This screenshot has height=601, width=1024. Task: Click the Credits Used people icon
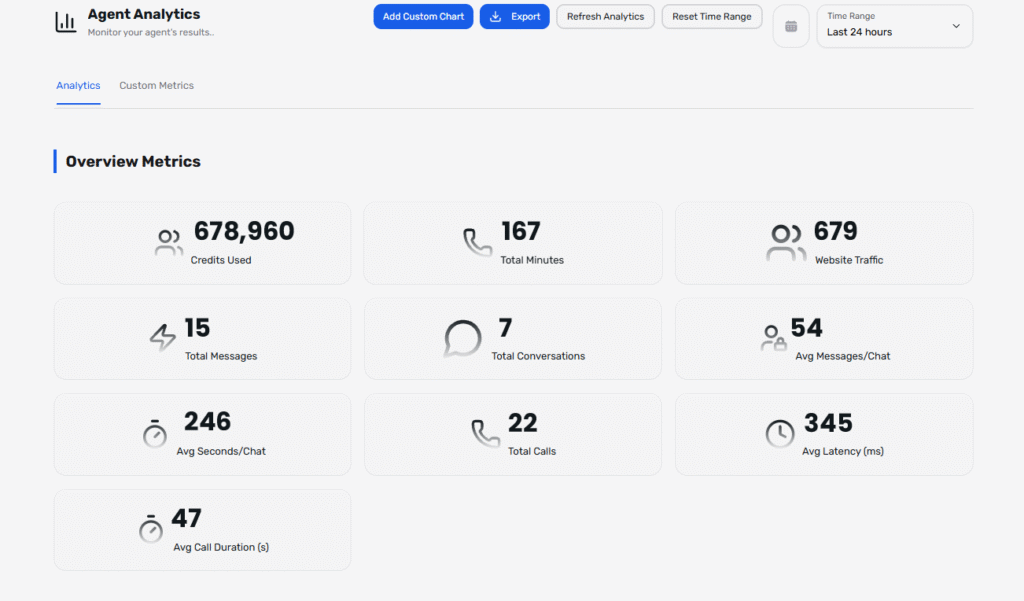169,242
